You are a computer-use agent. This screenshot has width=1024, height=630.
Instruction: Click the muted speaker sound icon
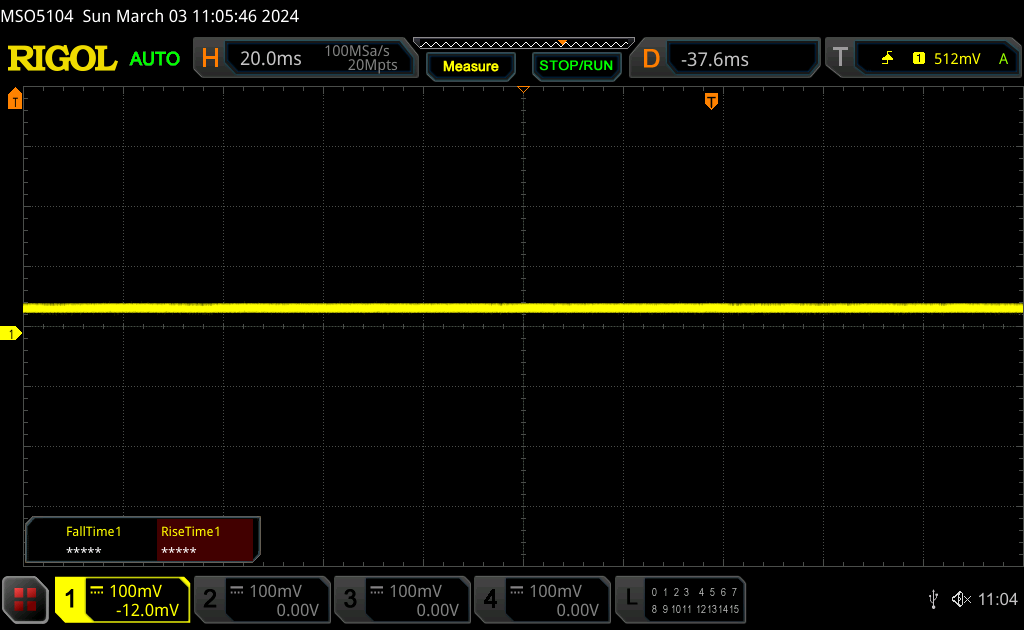point(961,599)
